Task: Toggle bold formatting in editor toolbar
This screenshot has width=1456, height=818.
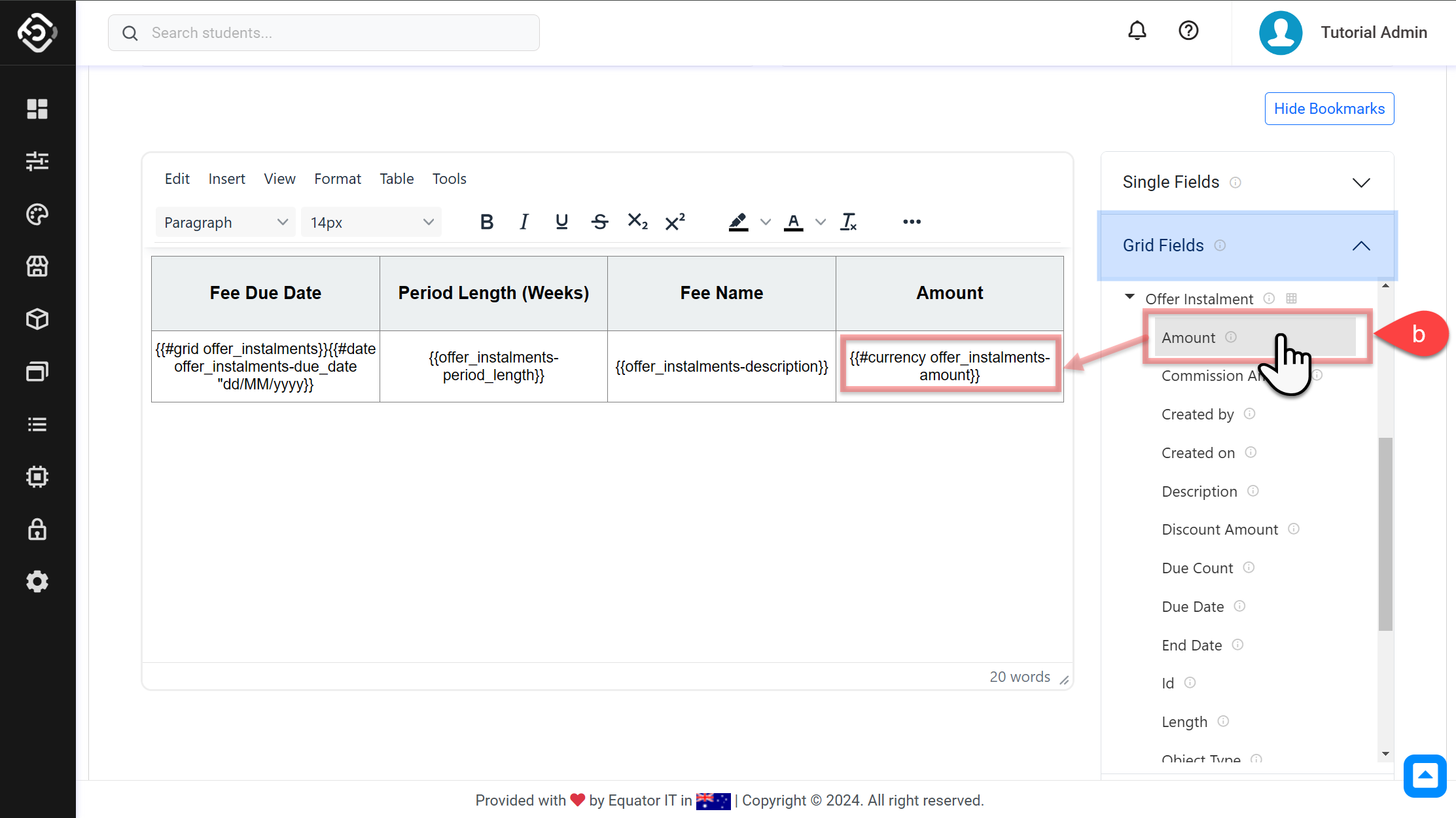Action: click(x=486, y=222)
